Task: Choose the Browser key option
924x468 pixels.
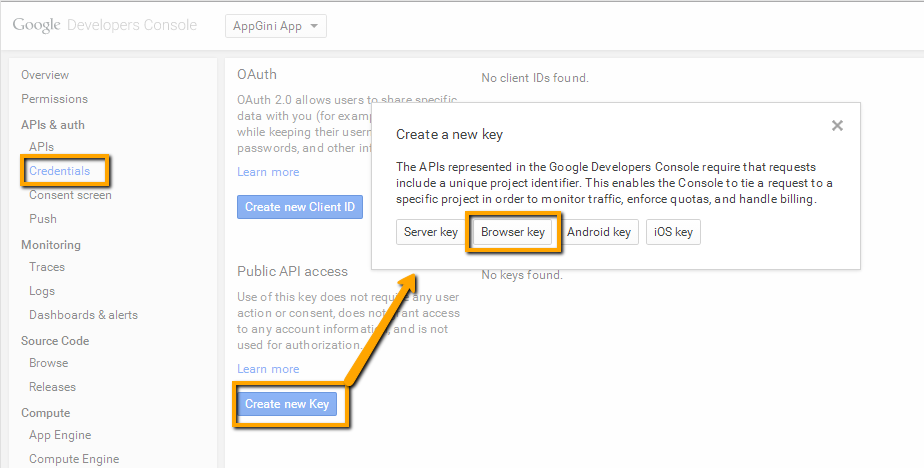Action: (513, 232)
